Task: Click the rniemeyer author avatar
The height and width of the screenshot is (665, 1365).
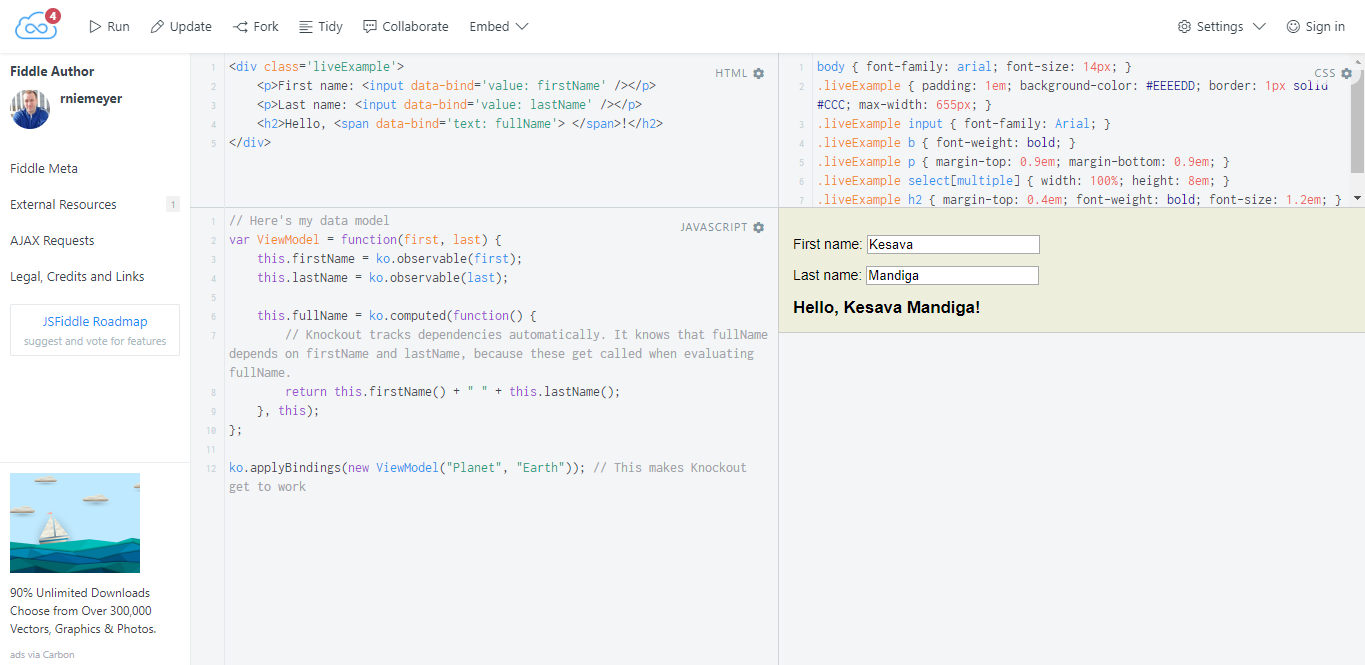Action: tap(30, 109)
